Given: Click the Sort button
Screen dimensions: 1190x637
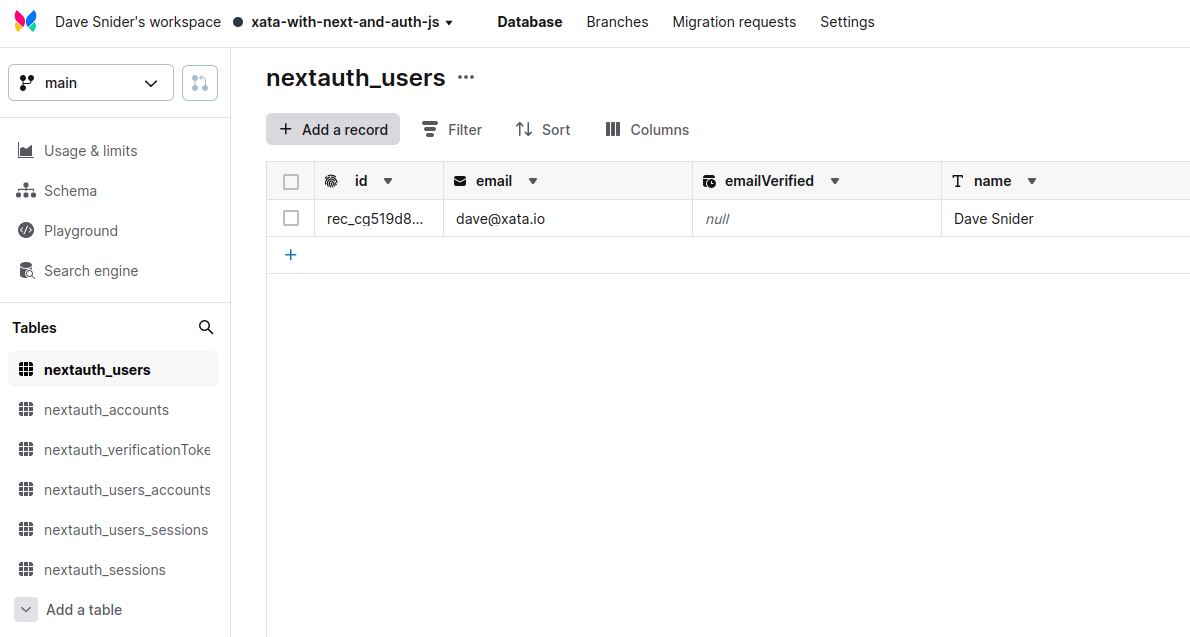Looking at the screenshot, I should (543, 129).
